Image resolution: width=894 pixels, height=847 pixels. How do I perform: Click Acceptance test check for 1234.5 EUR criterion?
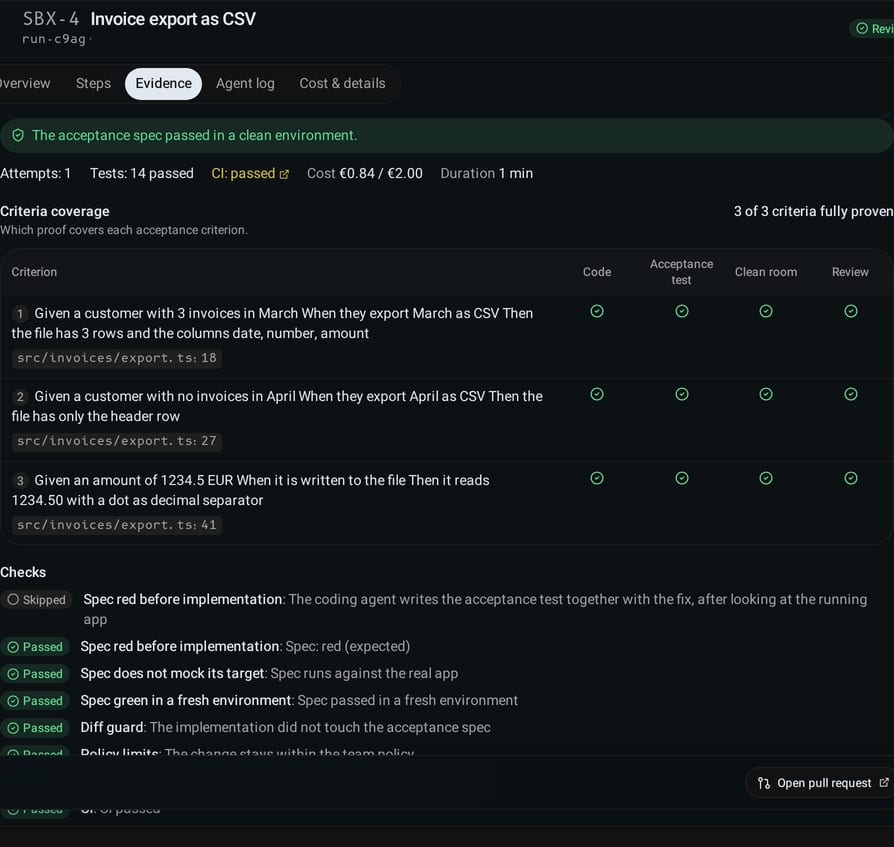pyautogui.click(x=682, y=478)
